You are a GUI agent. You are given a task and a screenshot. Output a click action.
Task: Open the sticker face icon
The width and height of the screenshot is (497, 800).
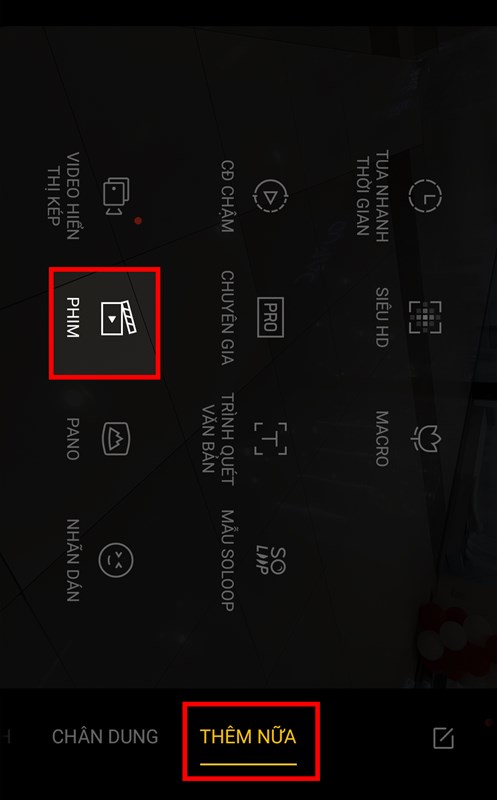click(x=116, y=560)
